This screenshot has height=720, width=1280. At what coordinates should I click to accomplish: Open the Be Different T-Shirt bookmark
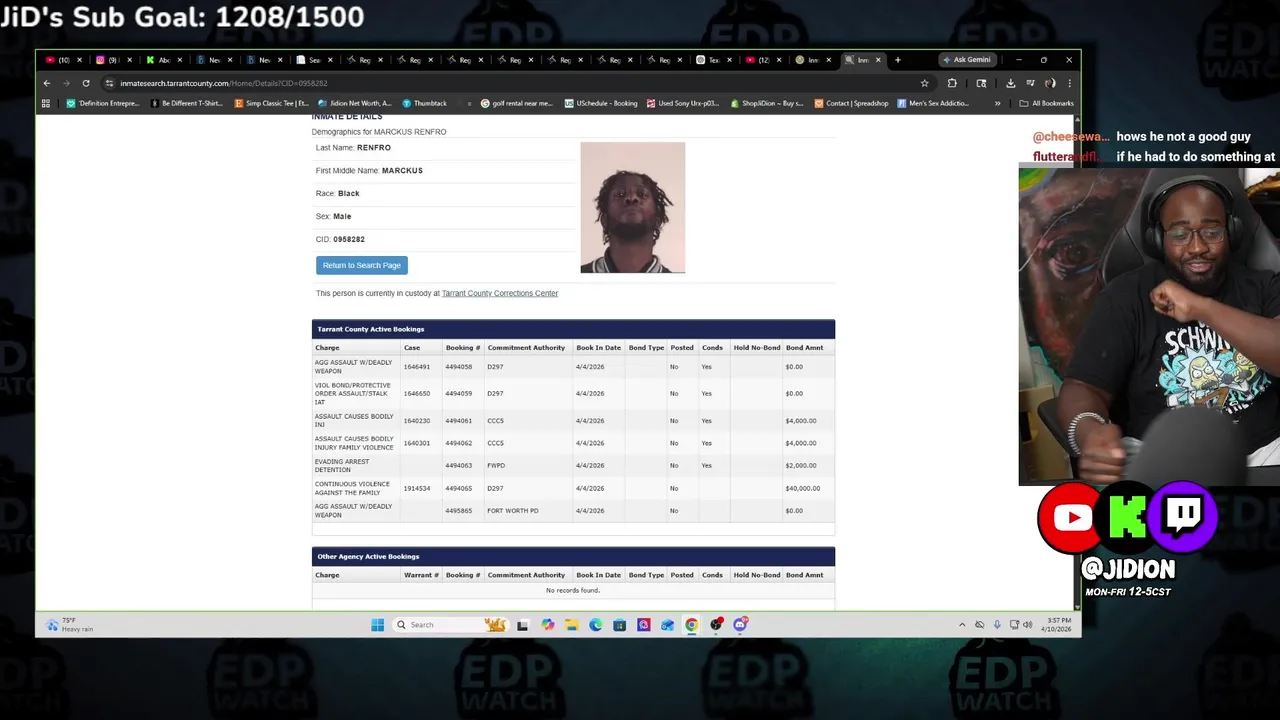tap(186, 103)
